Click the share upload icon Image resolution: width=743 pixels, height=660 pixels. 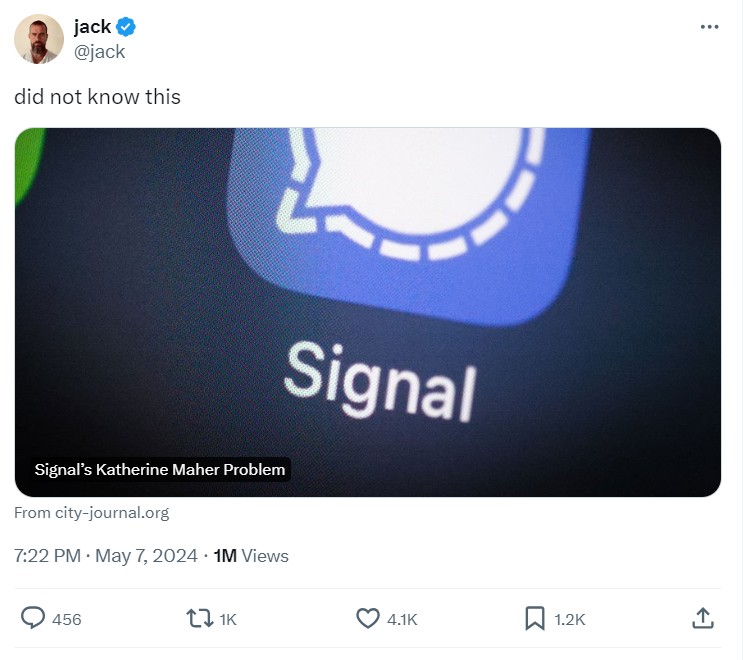[702, 619]
